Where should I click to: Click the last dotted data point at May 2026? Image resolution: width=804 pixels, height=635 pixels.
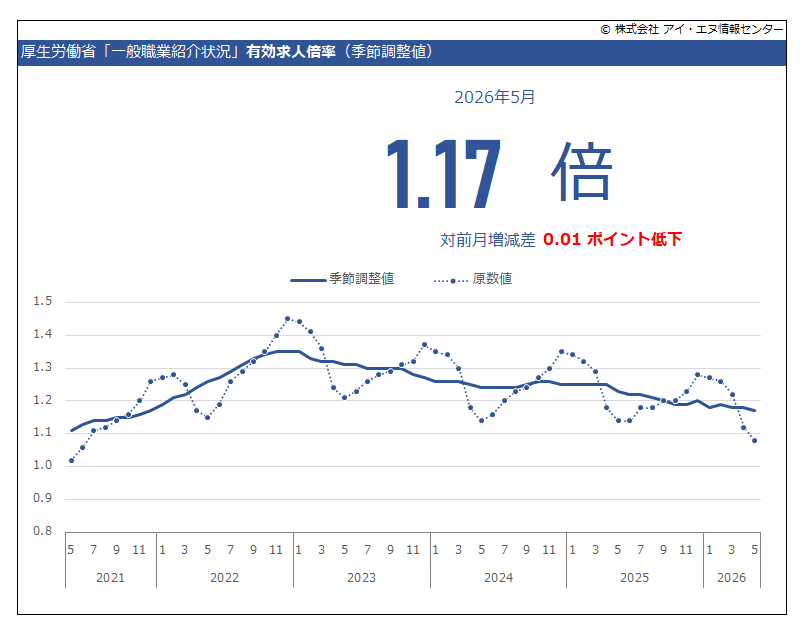[755, 441]
